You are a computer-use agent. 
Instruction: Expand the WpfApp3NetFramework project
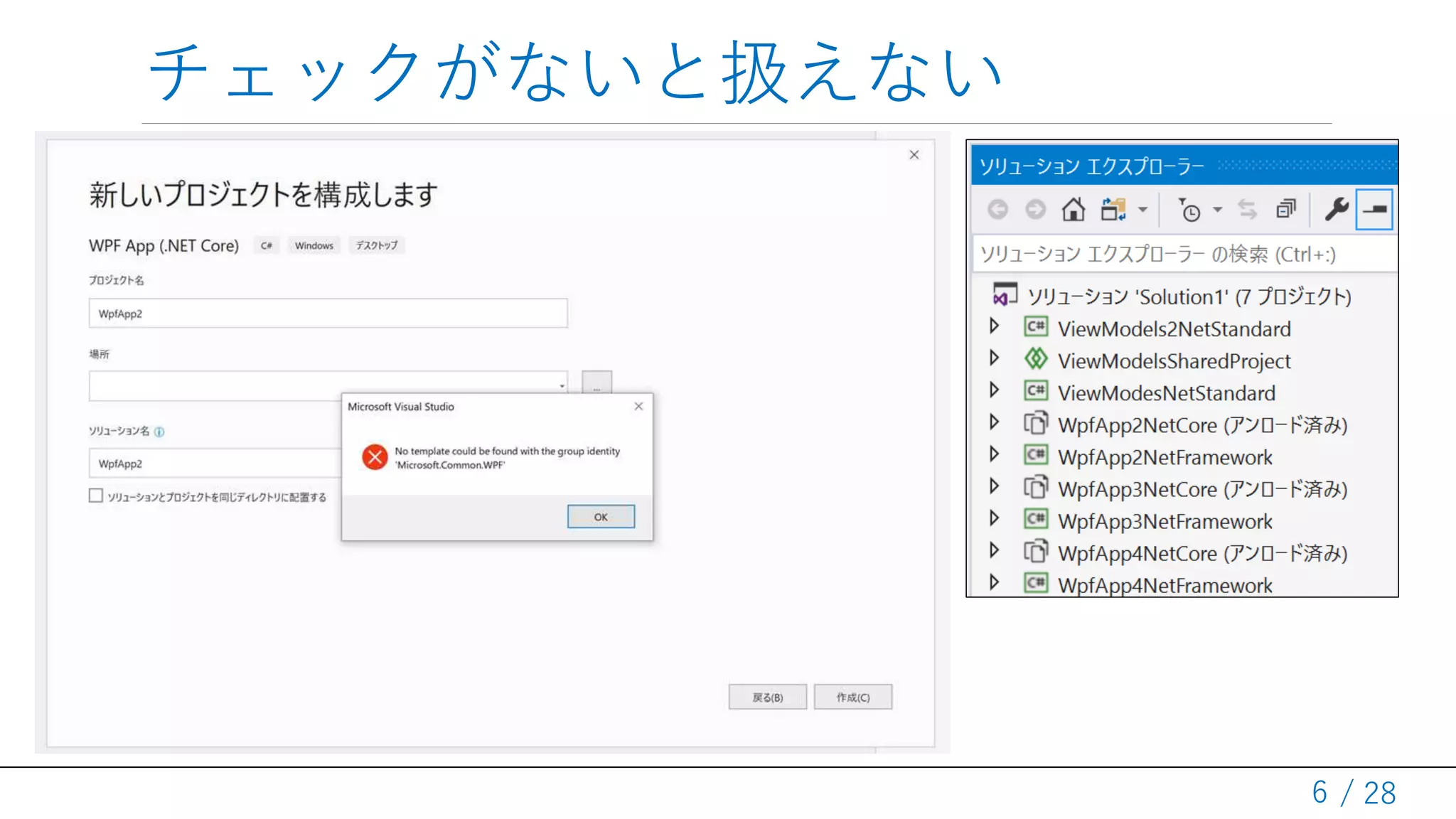[995, 518]
